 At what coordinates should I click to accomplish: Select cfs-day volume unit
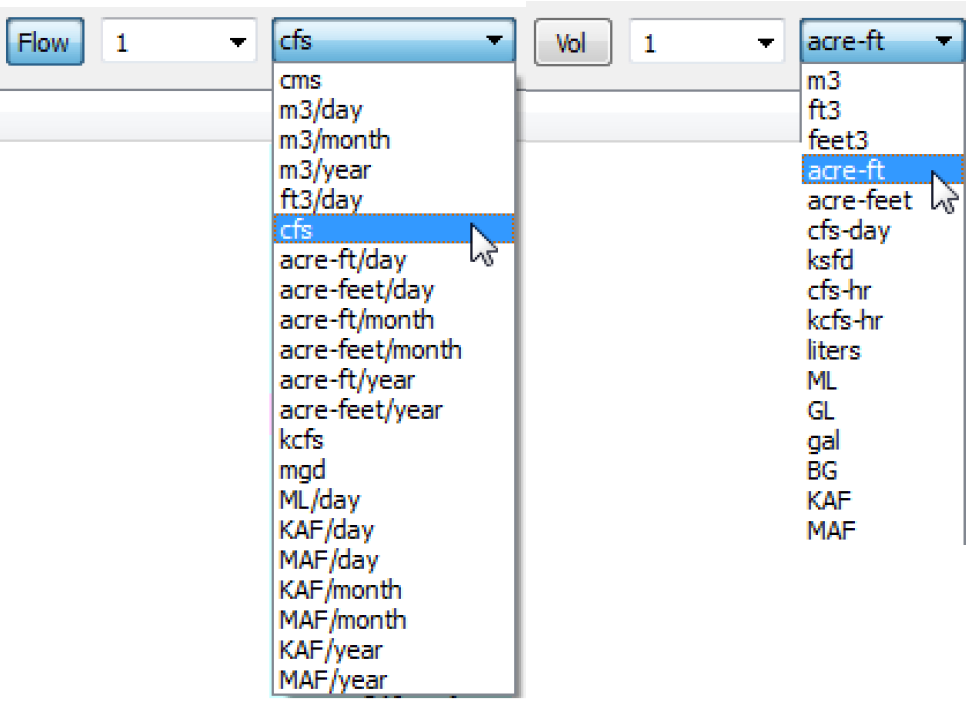(848, 231)
